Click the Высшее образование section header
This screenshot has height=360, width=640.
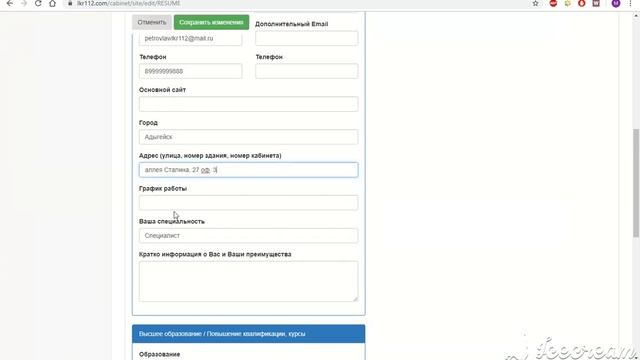tap(249, 333)
